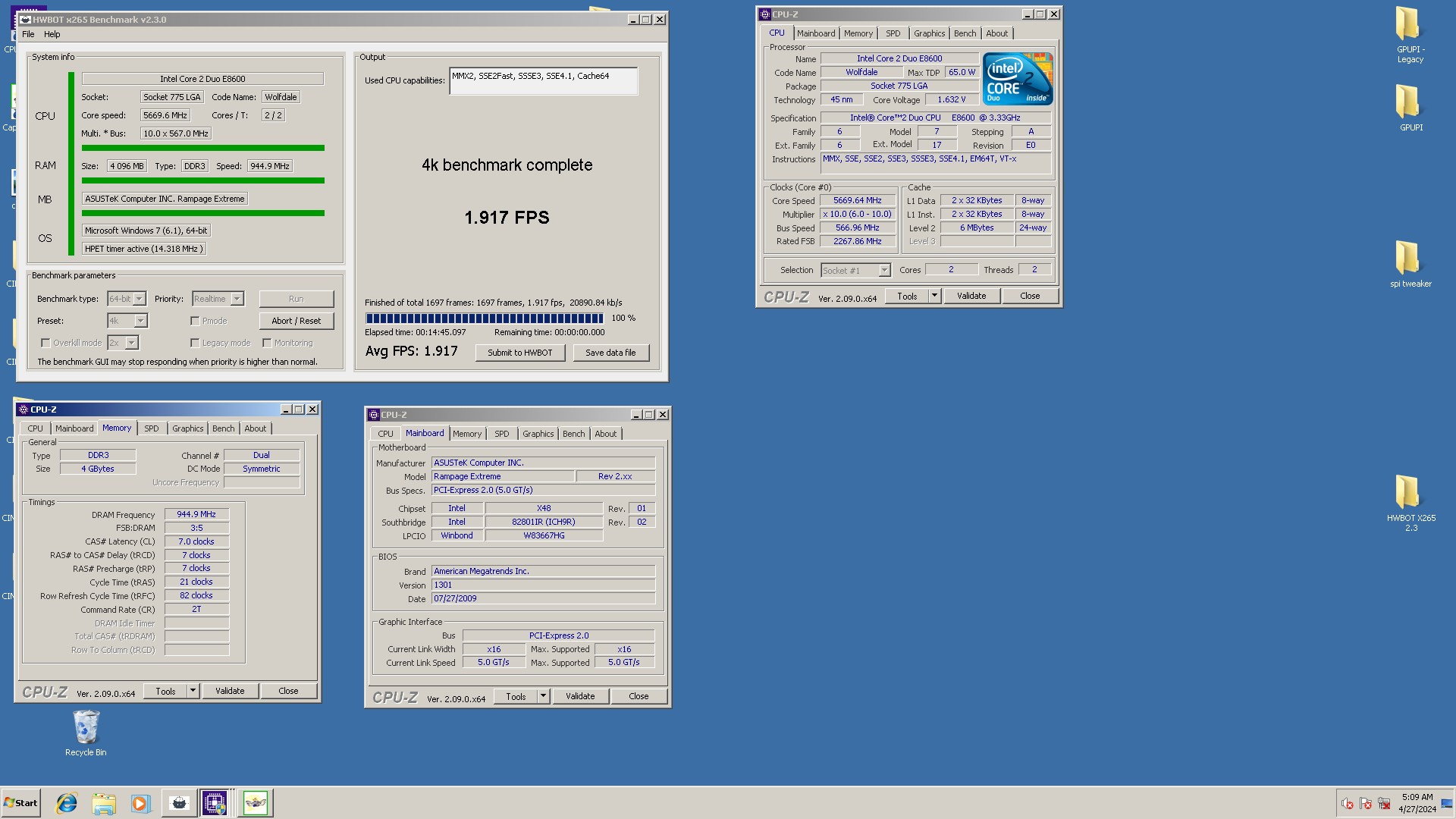Open About tab in Memory CPU-Z window
Screen dimensions: 1456x819
(256, 428)
